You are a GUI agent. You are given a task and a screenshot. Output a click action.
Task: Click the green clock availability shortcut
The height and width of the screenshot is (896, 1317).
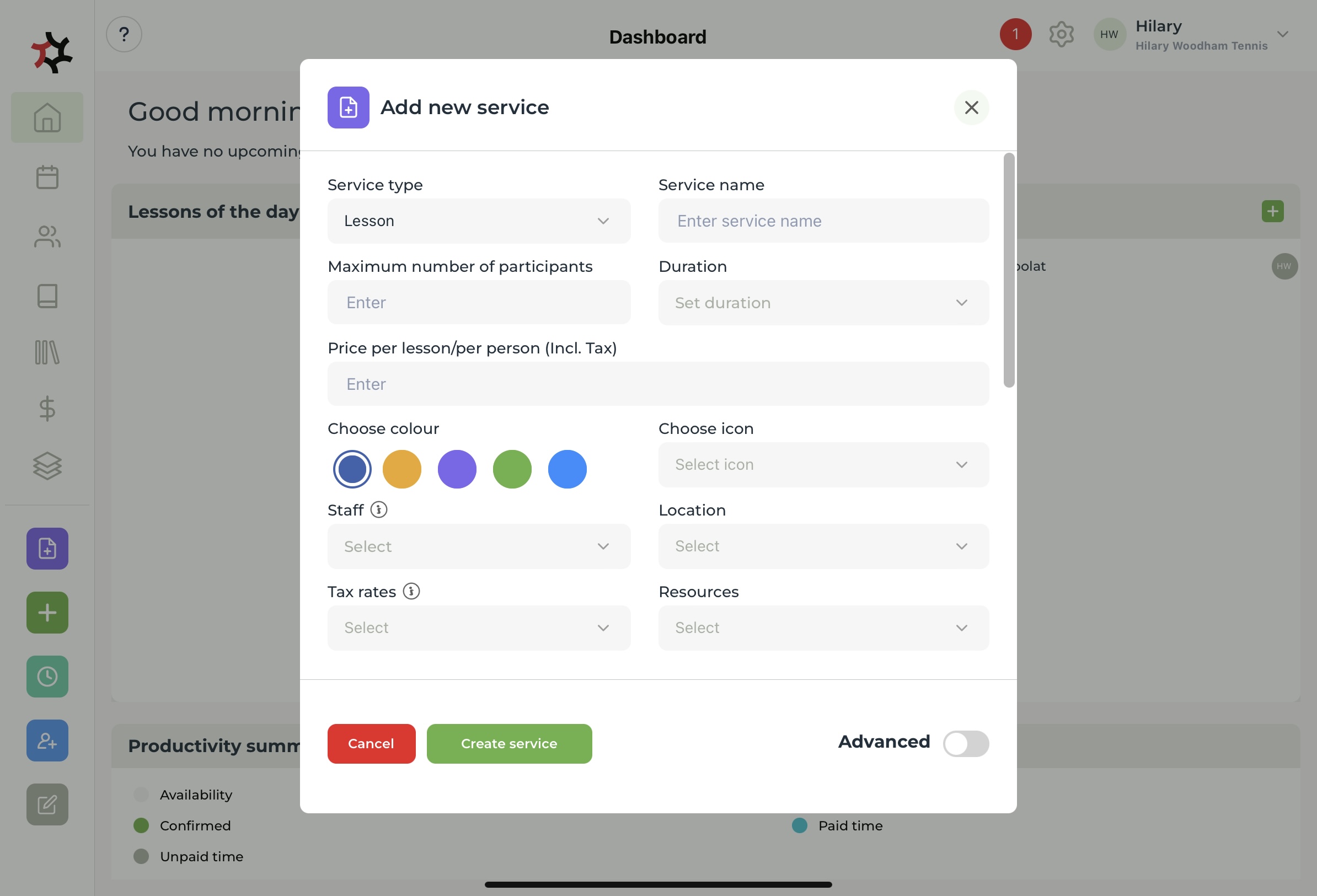tap(47, 676)
